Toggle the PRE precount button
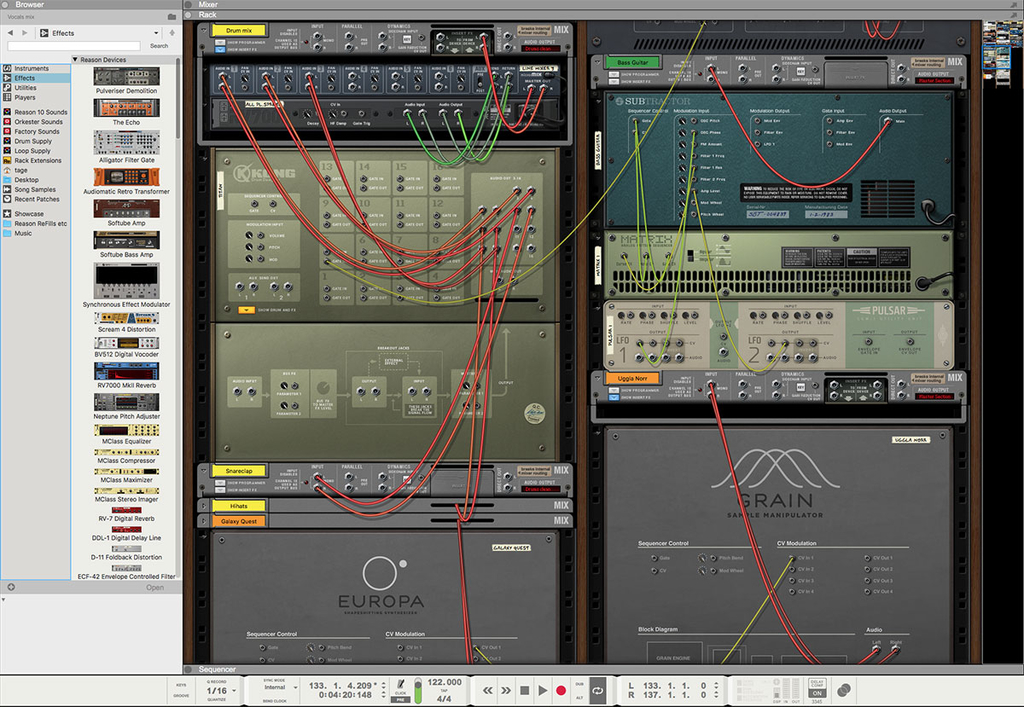The width and height of the screenshot is (1024, 707). point(400,700)
